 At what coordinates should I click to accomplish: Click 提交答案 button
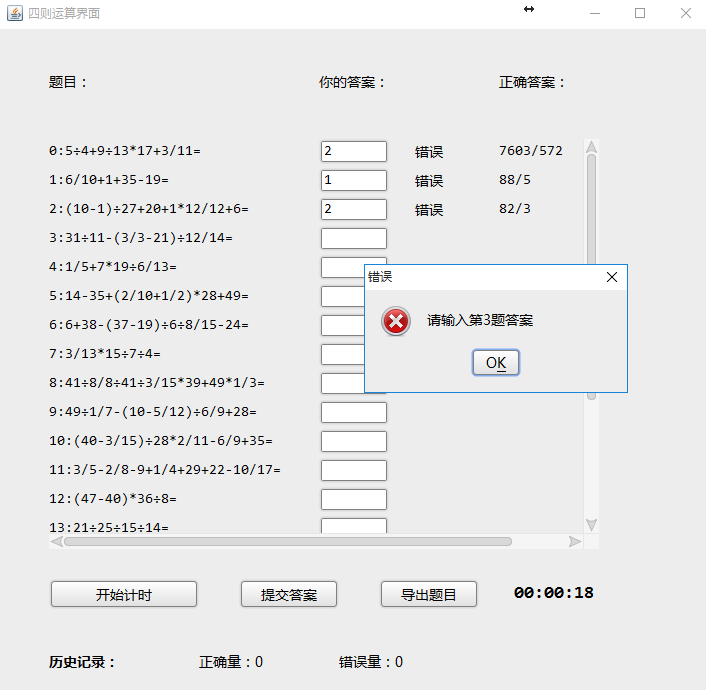[x=289, y=594]
